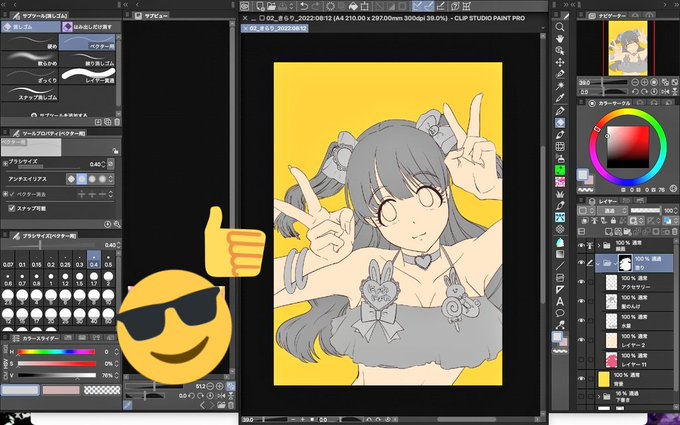
Task: Click the Fill icon in command bar
Action: point(353,6)
